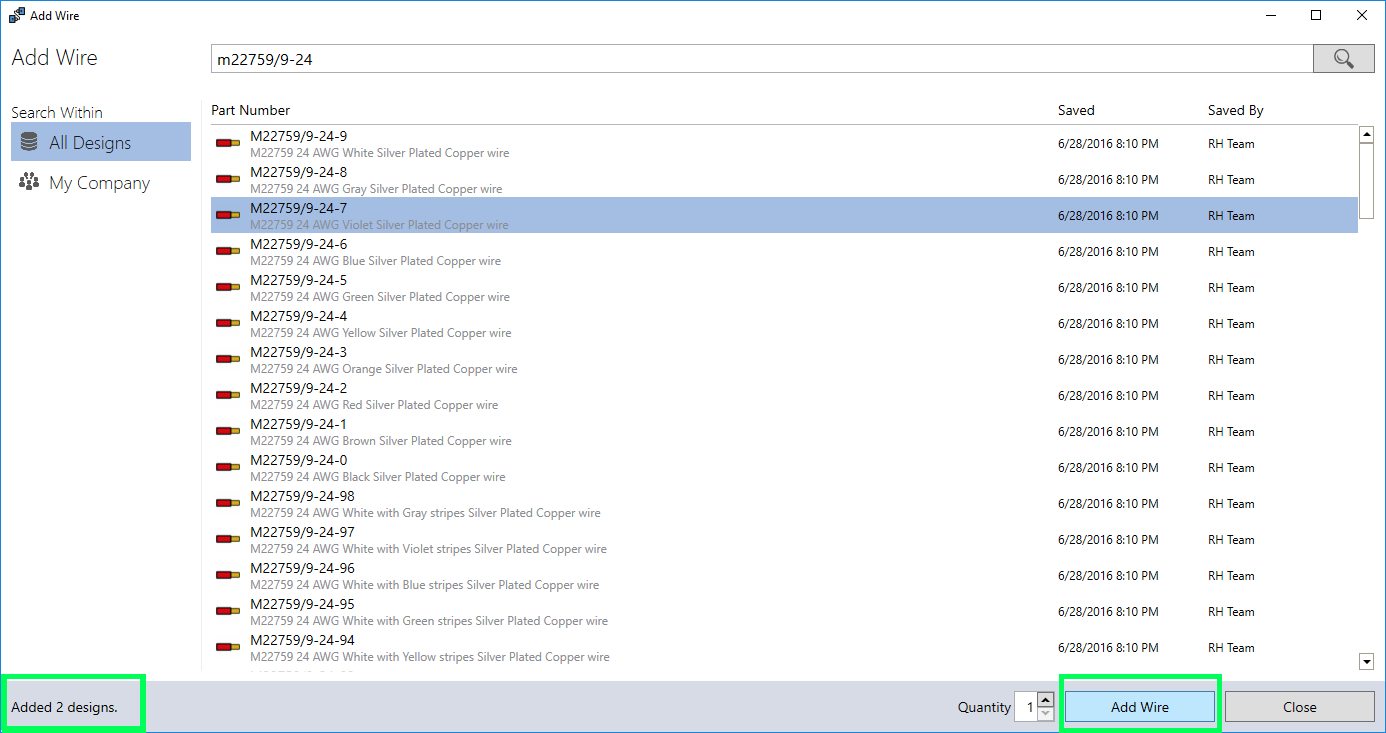Select part M22759/9-24-5
Screen dimensions: 1386x733
tap(784, 288)
